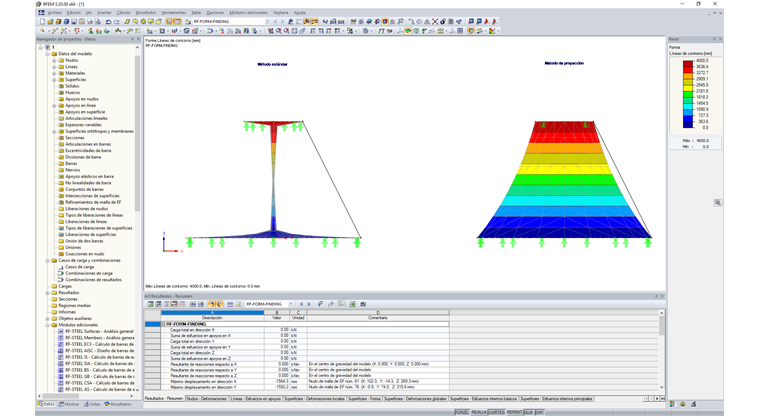760x416 pixels.
Task: Click the print icon in main toolbar
Action: click(90, 21)
